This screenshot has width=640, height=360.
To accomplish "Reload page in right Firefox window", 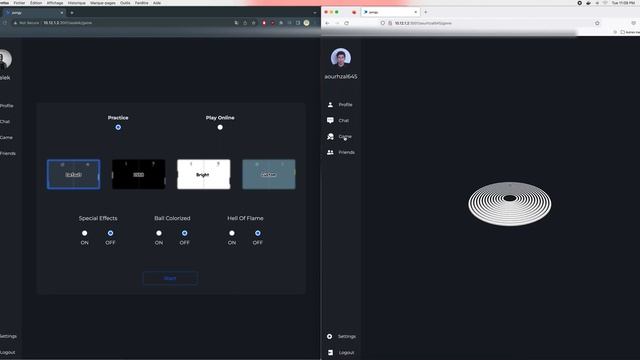I will 347,23.
